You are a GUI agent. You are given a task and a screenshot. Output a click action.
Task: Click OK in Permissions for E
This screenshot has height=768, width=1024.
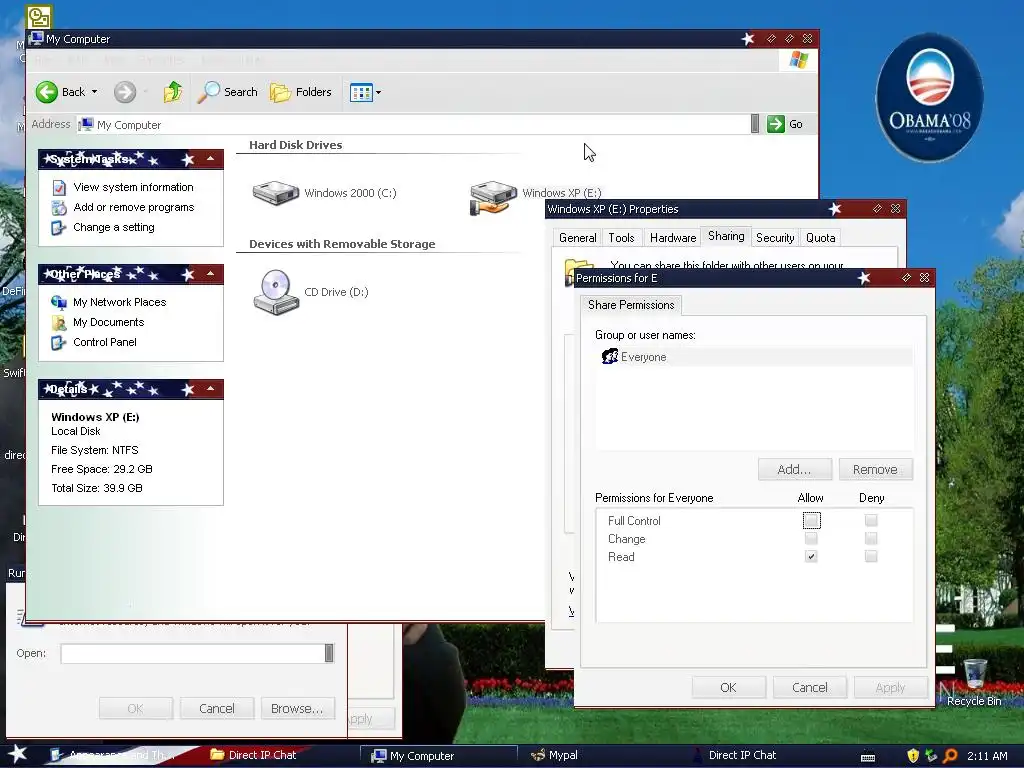click(728, 688)
